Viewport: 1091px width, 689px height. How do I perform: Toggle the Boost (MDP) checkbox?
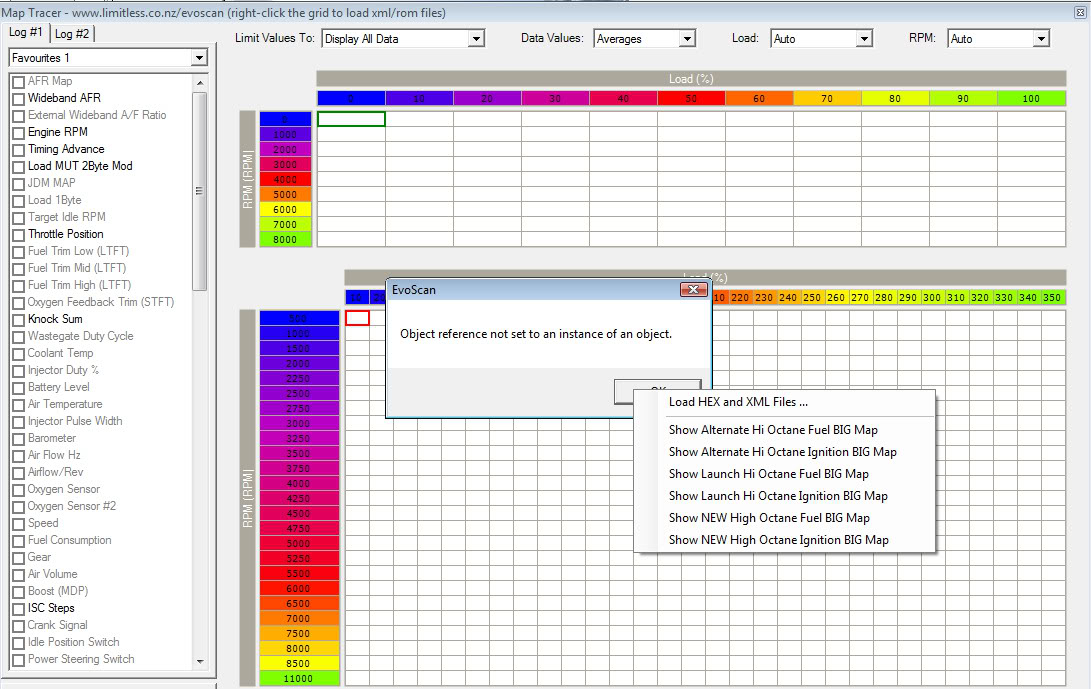click(19, 592)
